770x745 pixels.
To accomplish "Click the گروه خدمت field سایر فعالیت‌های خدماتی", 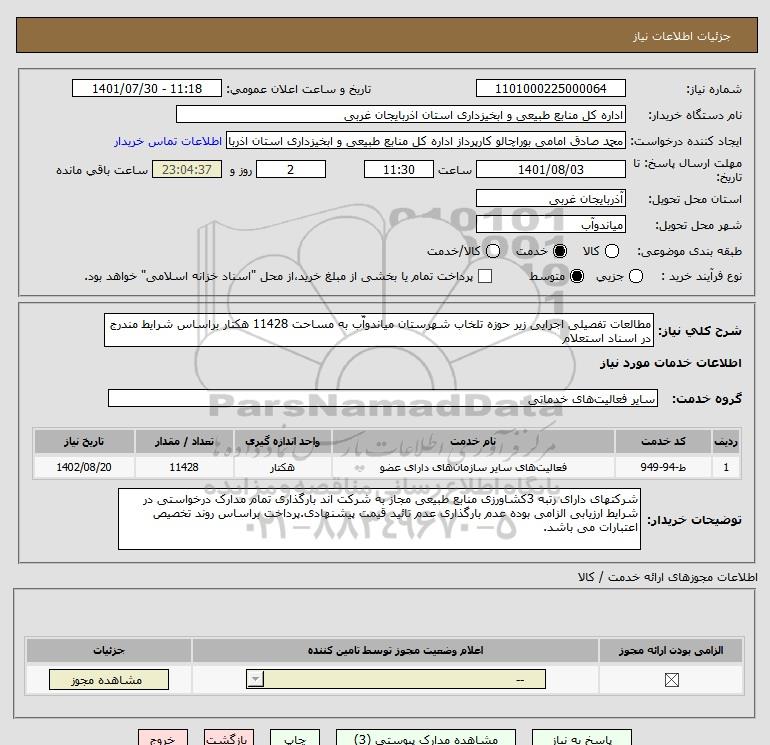I will click(383, 398).
